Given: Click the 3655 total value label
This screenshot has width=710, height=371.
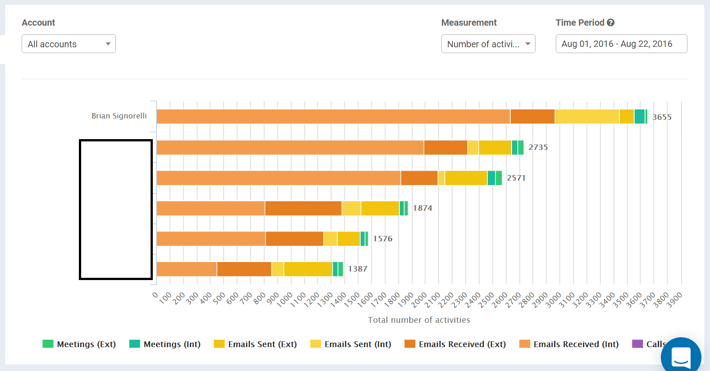Looking at the screenshot, I should click(x=662, y=117).
